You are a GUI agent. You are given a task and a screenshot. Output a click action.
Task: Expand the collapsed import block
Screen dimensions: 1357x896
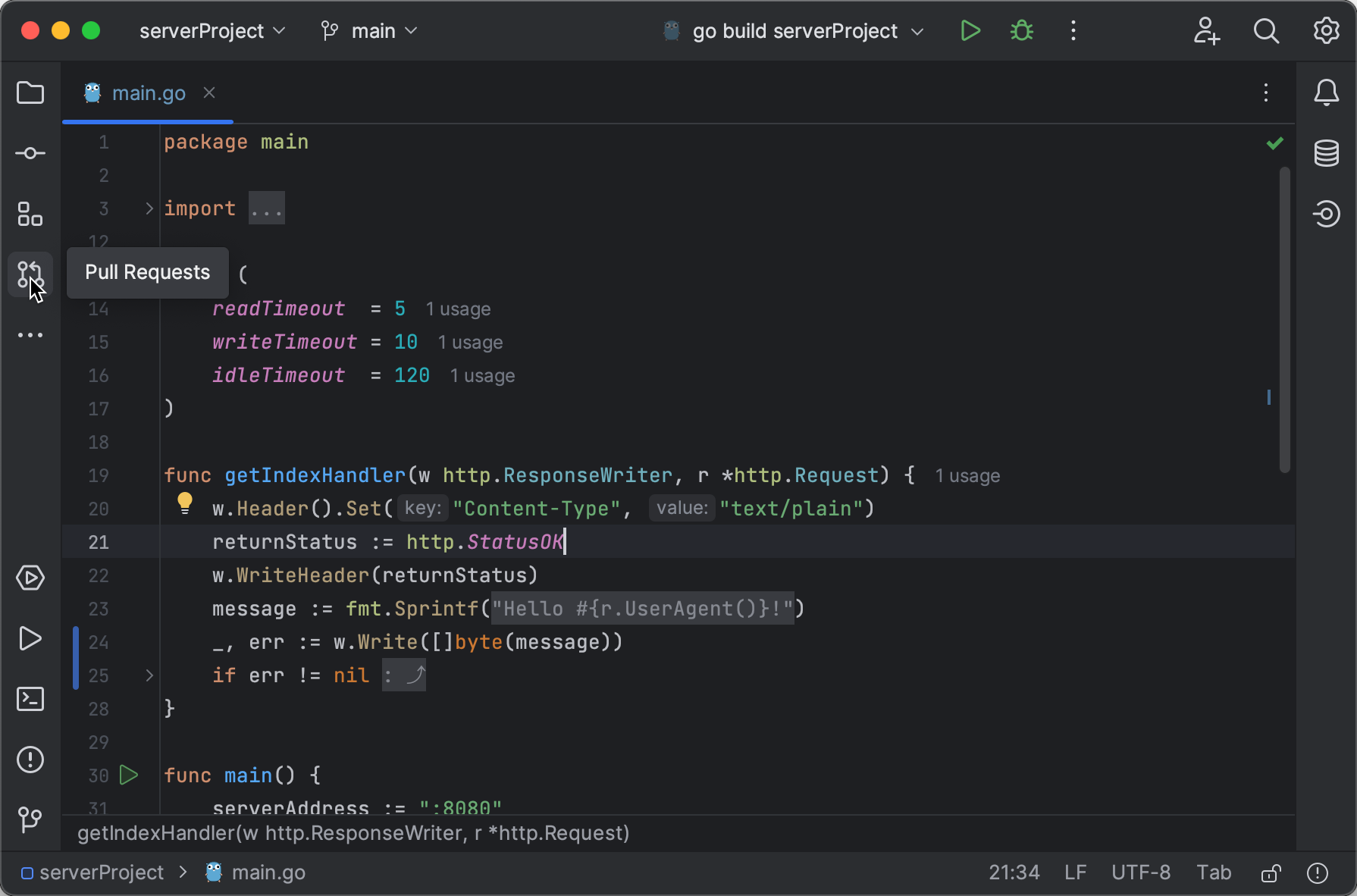coord(266,208)
